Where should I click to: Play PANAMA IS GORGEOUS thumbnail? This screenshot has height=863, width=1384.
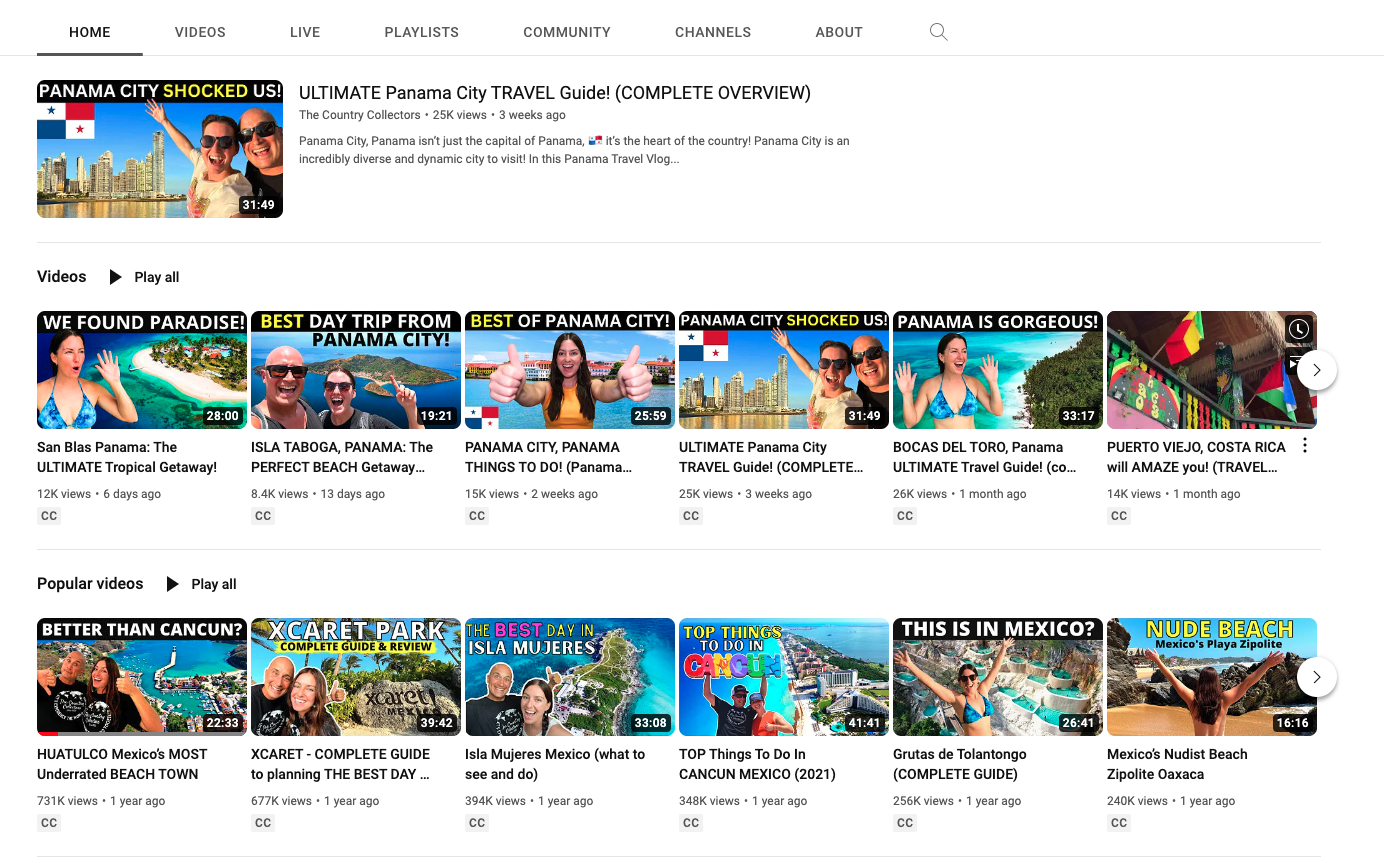tap(998, 370)
